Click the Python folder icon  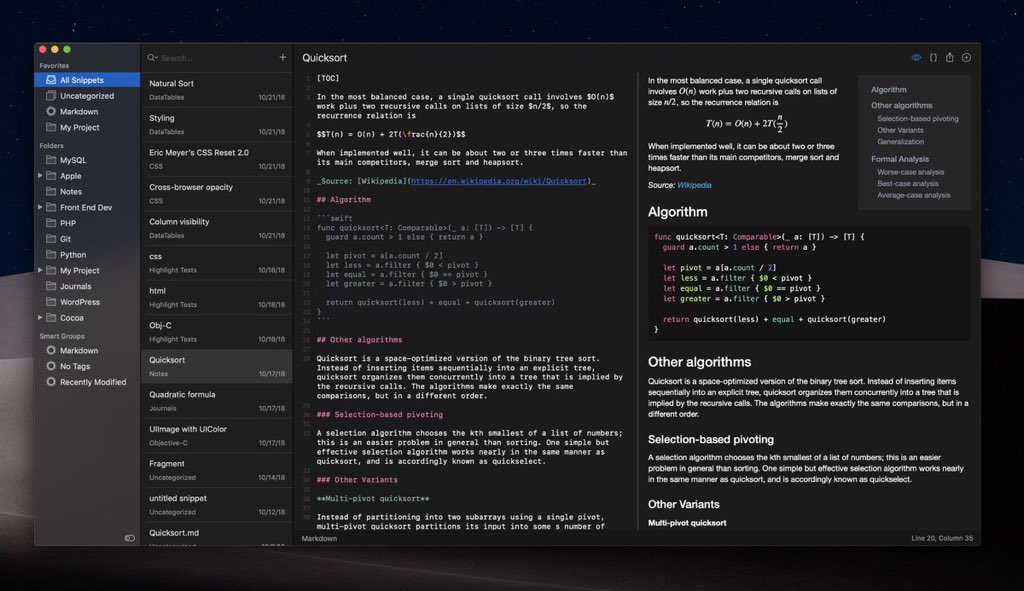point(51,255)
